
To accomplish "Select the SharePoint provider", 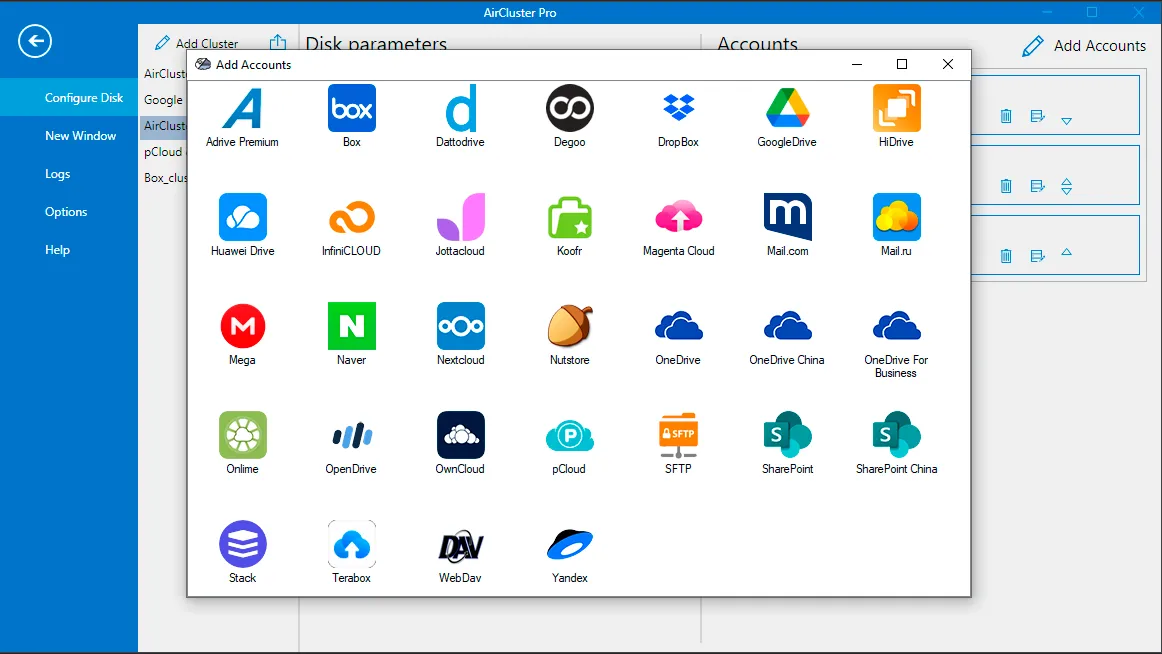I will (x=787, y=436).
